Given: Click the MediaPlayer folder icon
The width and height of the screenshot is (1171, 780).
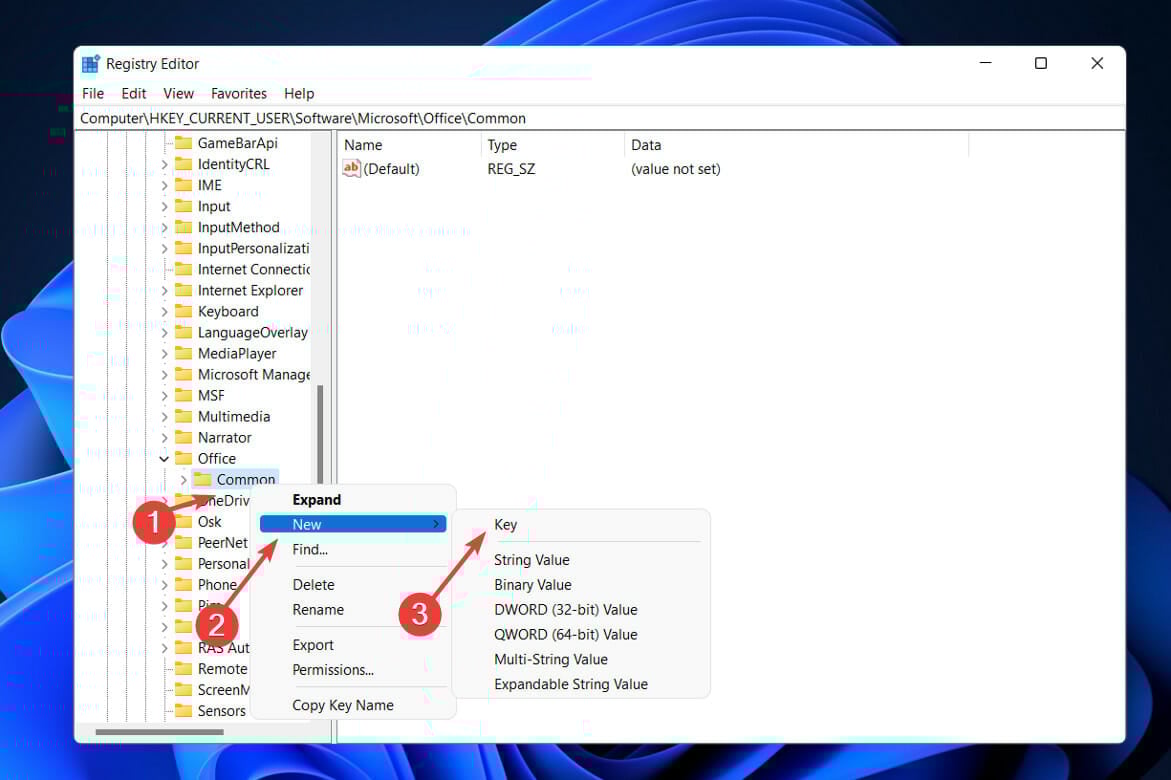Looking at the screenshot, I should (x=184, y=353).
